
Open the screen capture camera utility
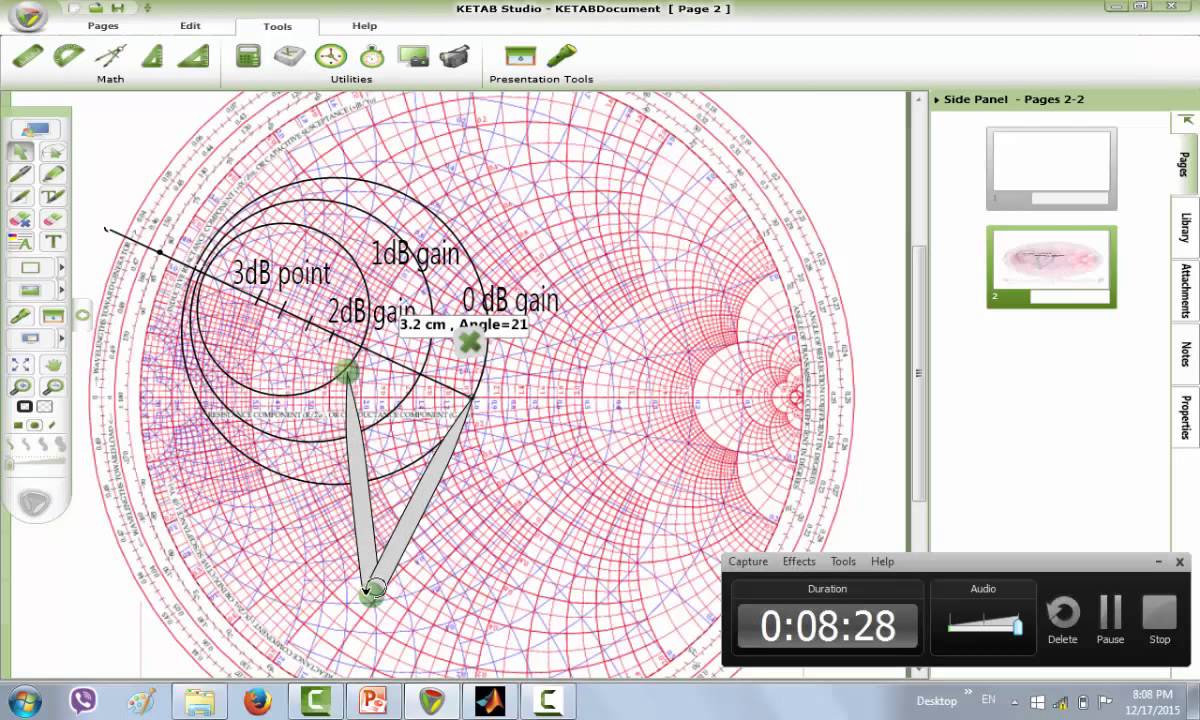(413, 55)
